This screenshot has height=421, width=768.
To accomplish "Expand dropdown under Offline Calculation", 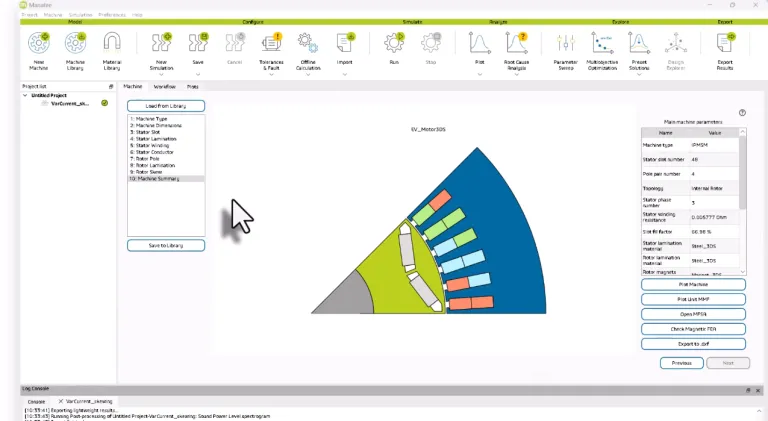I will (308, 74).
